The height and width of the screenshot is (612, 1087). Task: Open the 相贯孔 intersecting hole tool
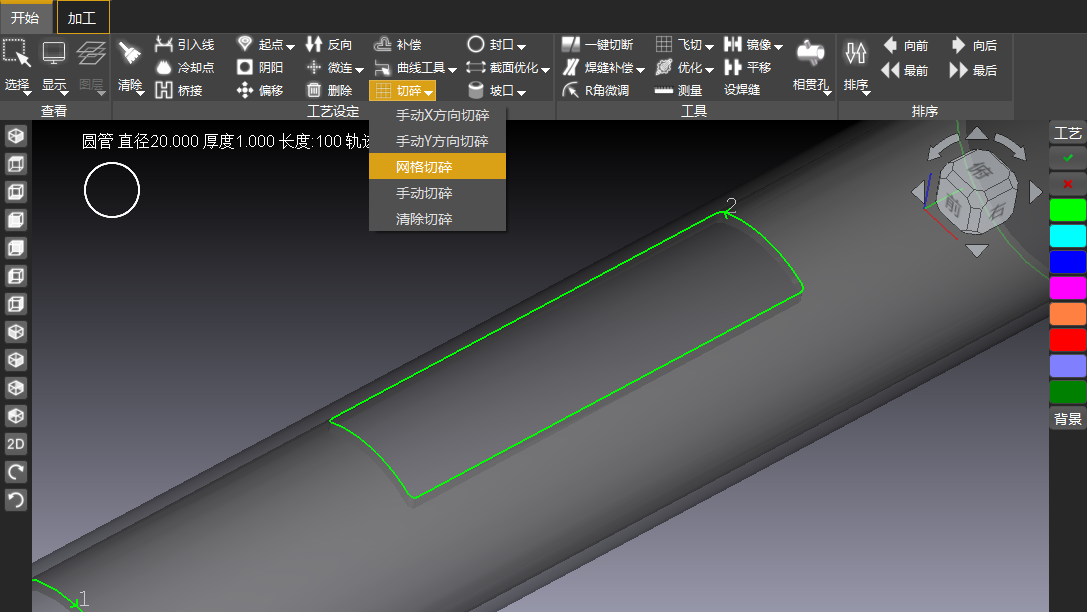[x=810, y=66]
